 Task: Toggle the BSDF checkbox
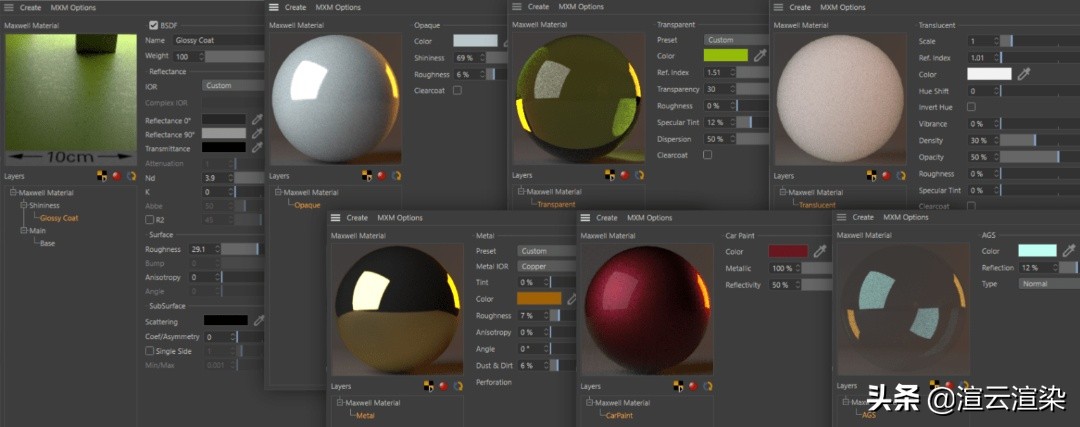pyautogui.click(x=153, y=25)
